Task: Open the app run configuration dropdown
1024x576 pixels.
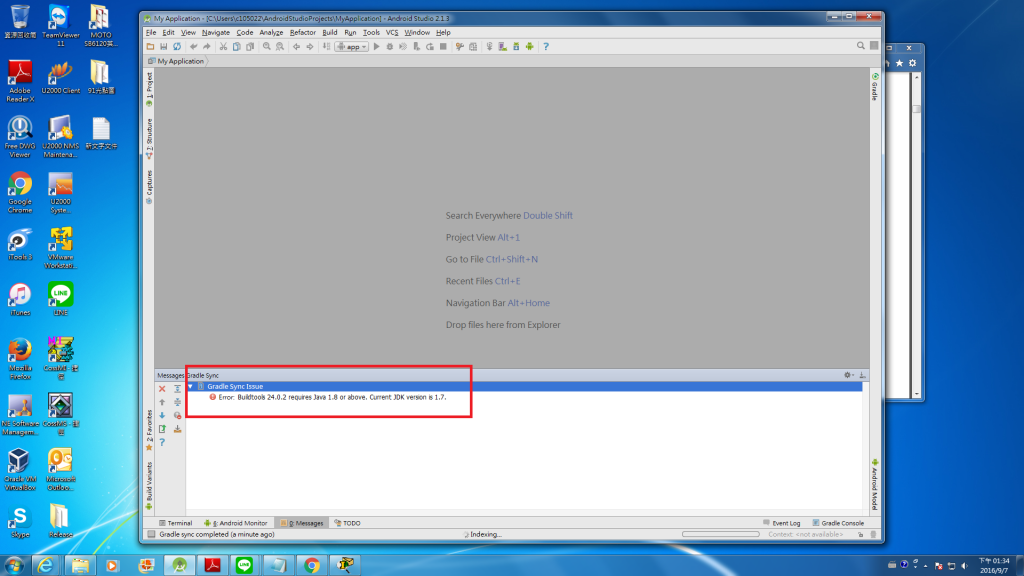Action: tap(352, 46)
